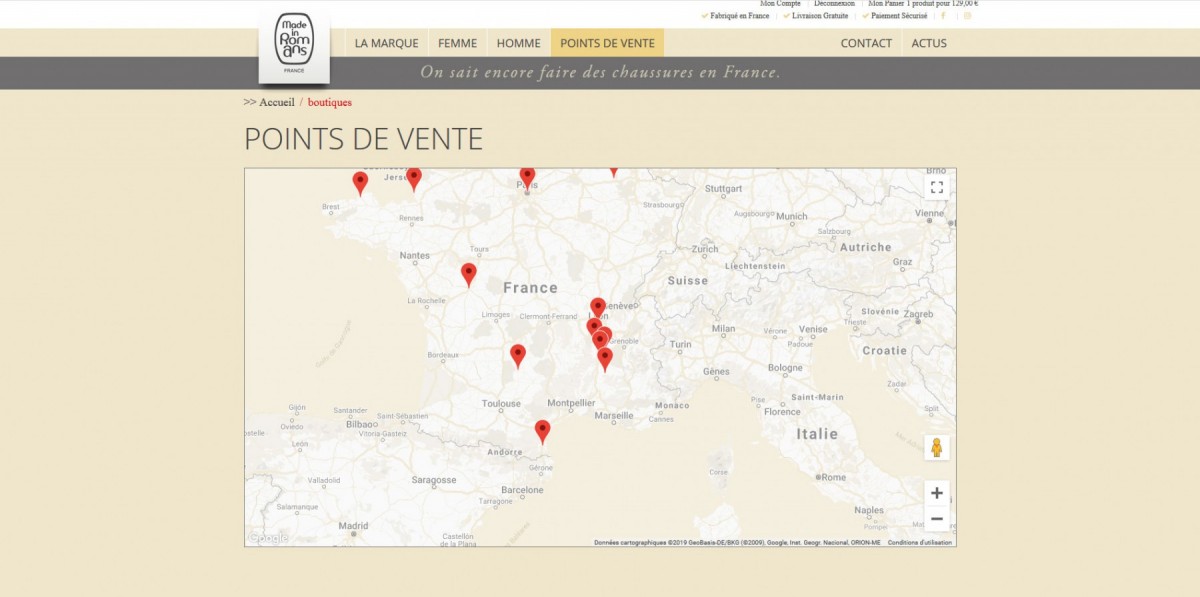The image size is (1200, 597).
Task: Click the Google logo on the map
Action: click(268, 538)
